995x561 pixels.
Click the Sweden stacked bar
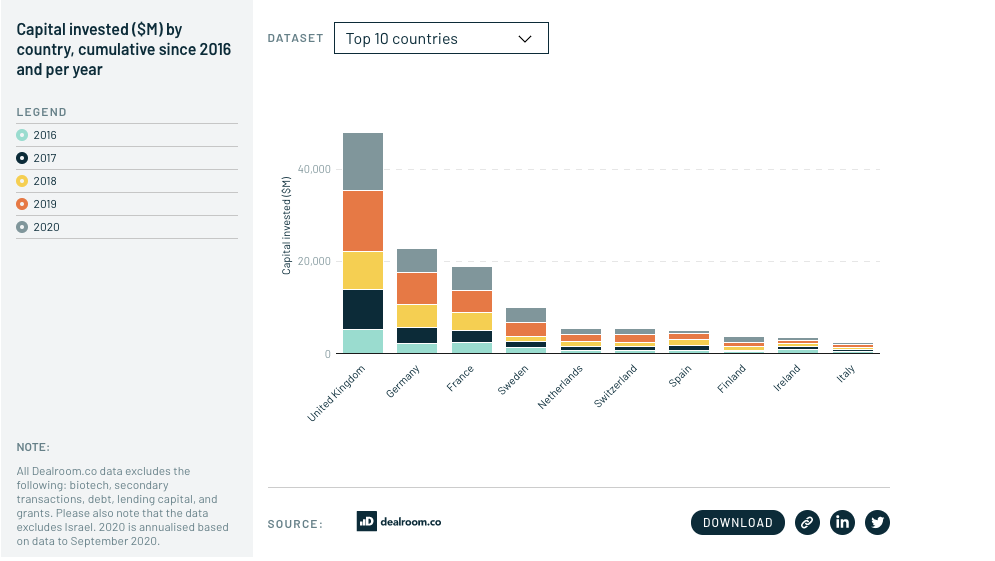(x=526, y=330)
